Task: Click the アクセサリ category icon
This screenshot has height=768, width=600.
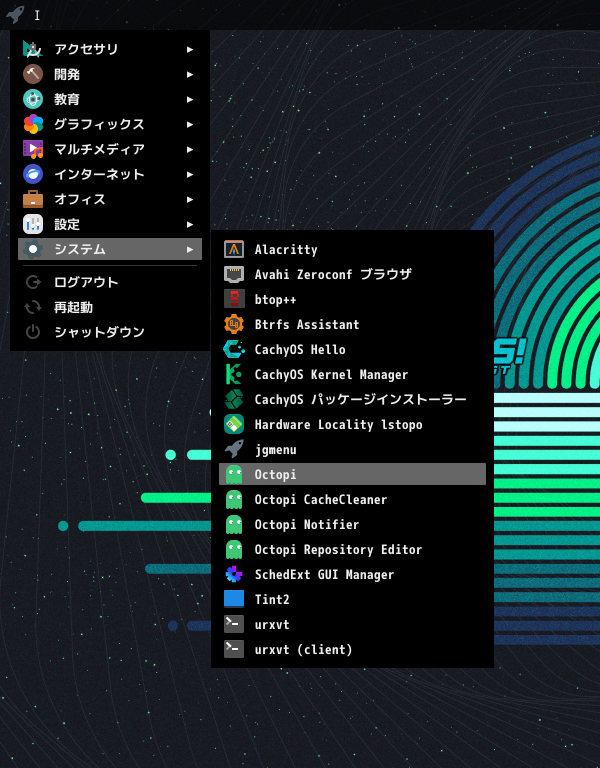Action: 33,49
